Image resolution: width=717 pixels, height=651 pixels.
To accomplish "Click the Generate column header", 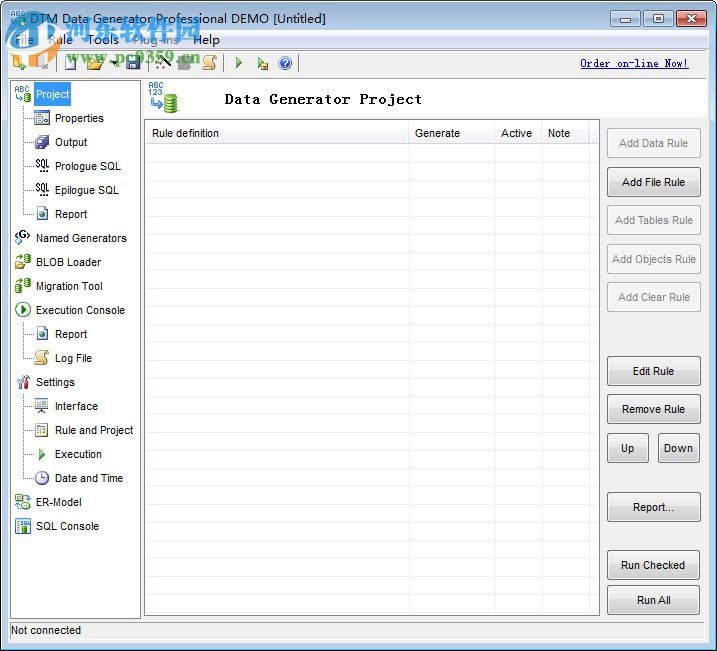I will pyautogui.click(x=451, y=133).
